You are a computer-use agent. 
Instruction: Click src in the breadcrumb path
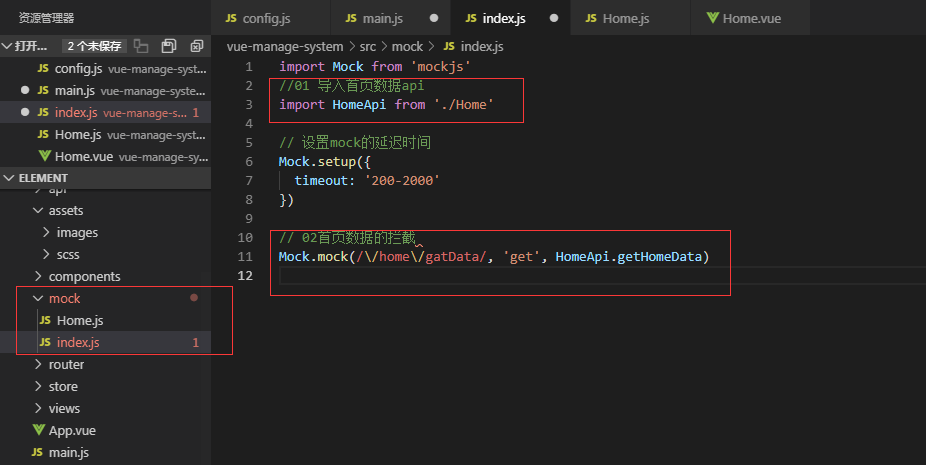[367, 46]
